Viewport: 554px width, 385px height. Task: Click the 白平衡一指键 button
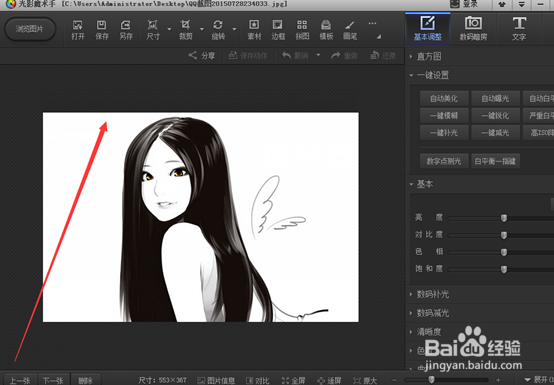pyautogui.click(x=495, y=161)
